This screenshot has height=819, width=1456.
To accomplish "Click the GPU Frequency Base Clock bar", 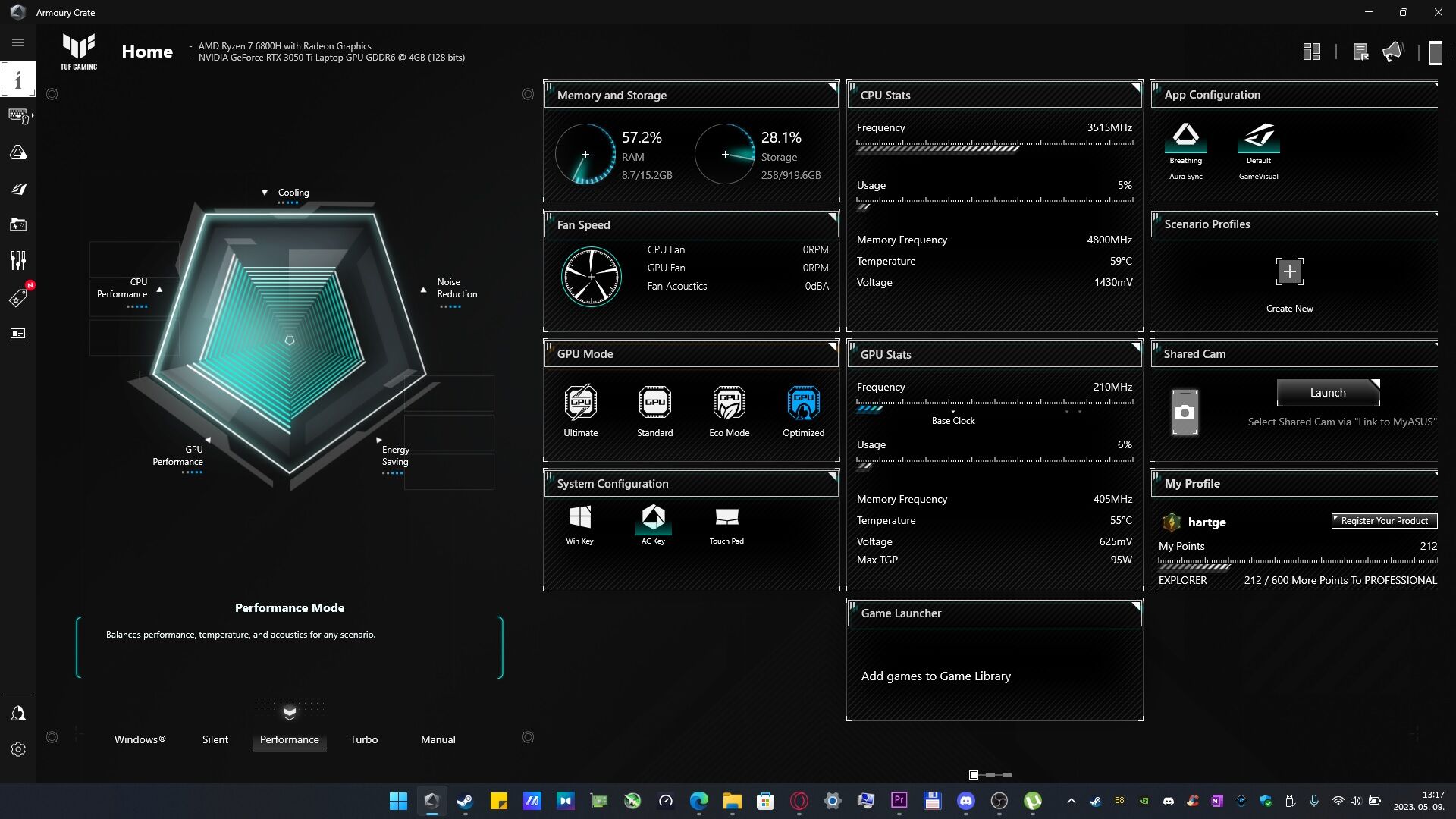I will click(x=995, y=406).
